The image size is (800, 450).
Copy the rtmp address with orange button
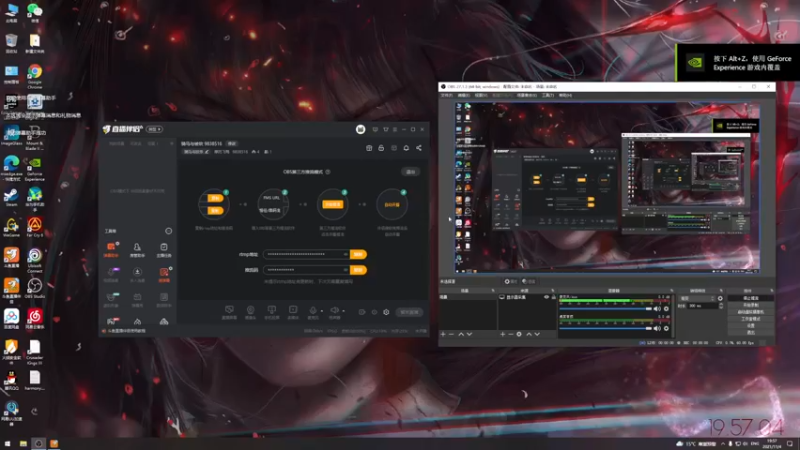tap(358, 254)
